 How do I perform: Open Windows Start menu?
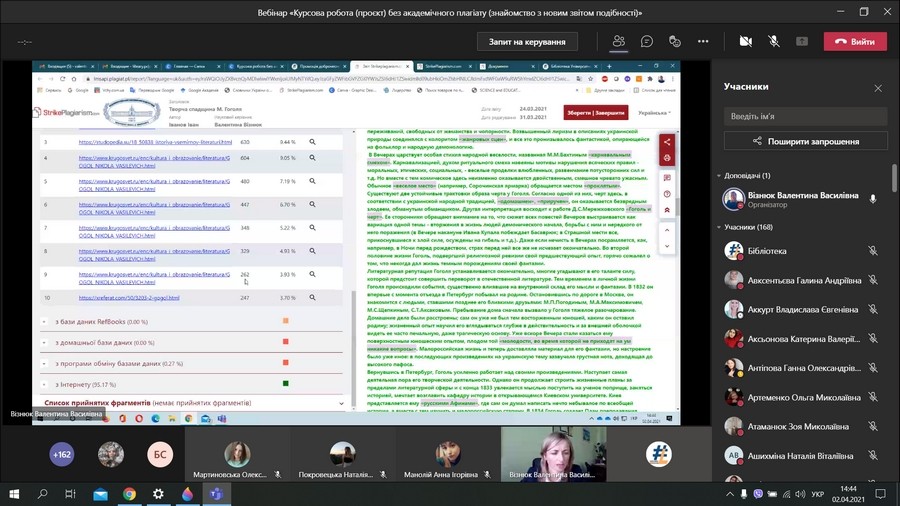[14, 494]
